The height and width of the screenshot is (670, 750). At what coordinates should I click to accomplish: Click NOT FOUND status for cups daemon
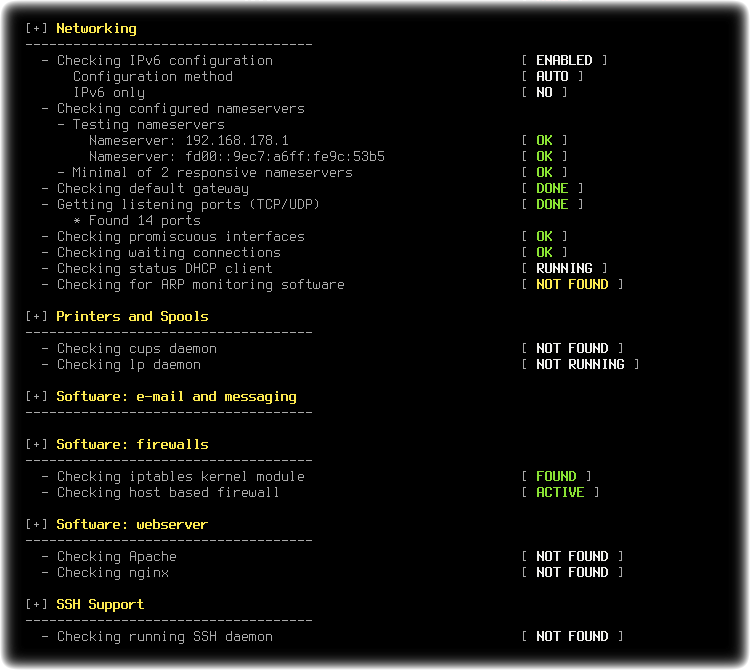pyautogui.click(x=572, y=348)
